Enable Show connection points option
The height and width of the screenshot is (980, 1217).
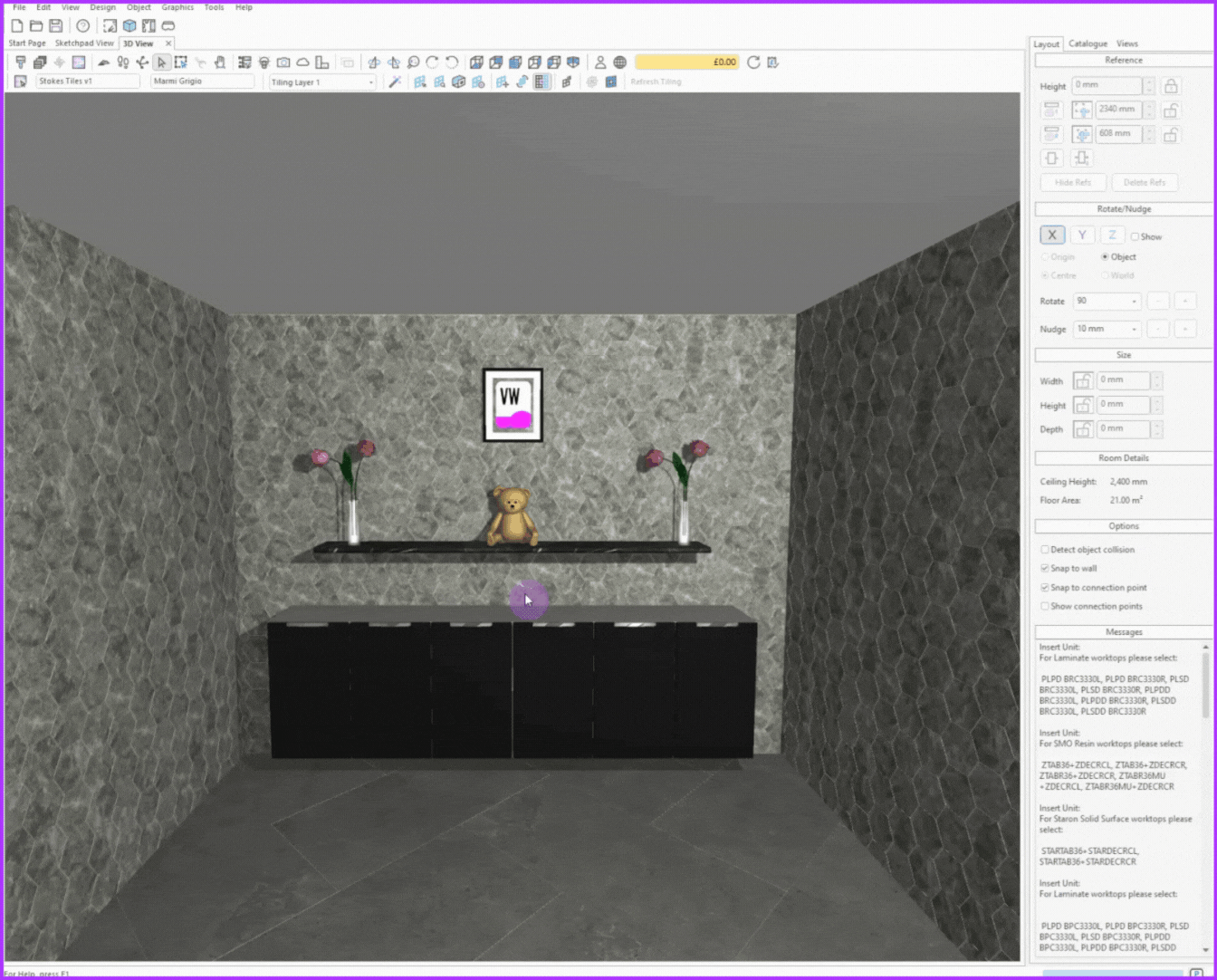[1045, 607]
